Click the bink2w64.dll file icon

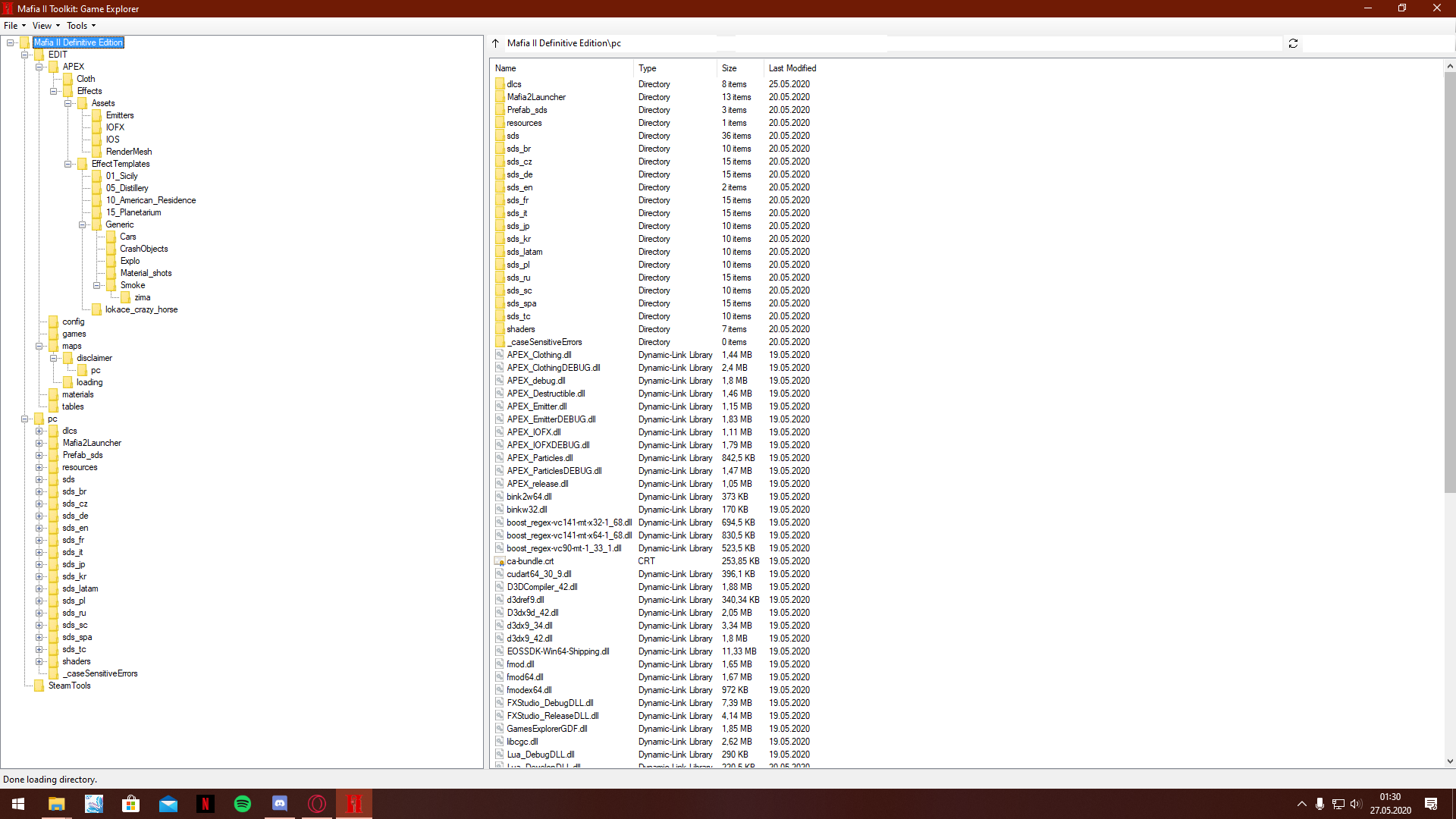coord(500,497)
